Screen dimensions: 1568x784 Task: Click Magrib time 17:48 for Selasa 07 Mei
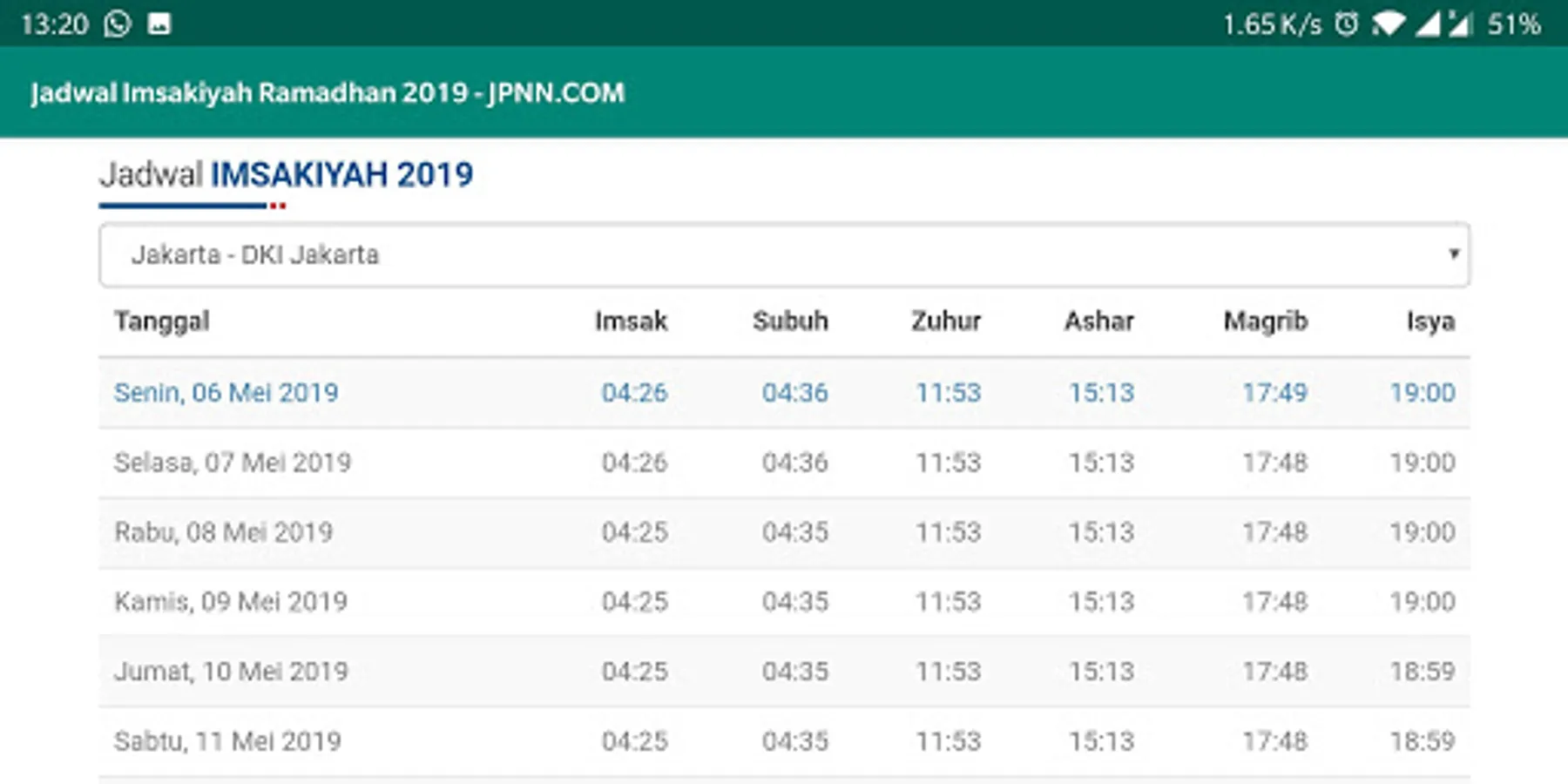click(x=1274, y=463)
